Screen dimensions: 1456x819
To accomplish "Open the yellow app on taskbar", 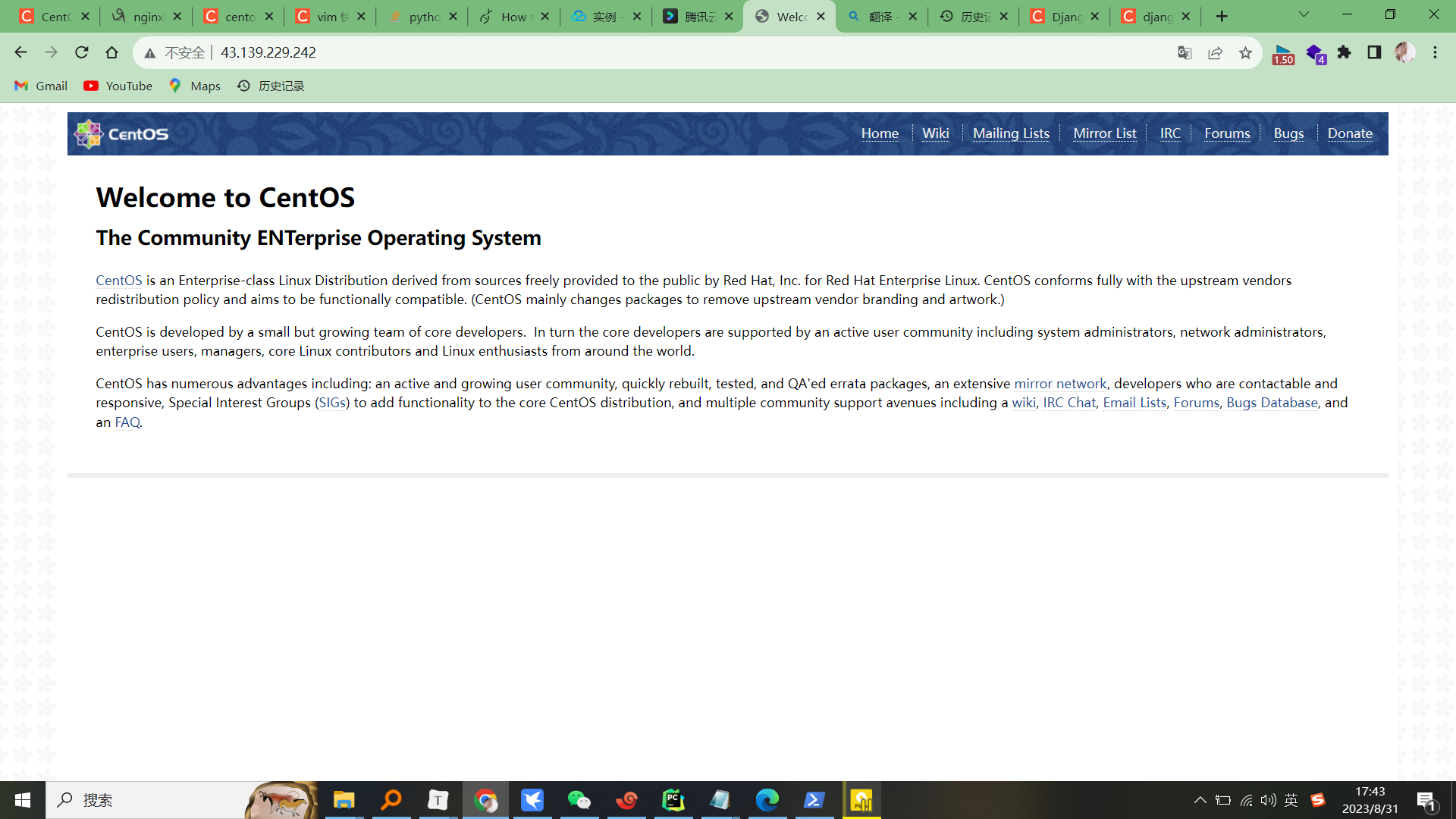I will tap(861, 800).
